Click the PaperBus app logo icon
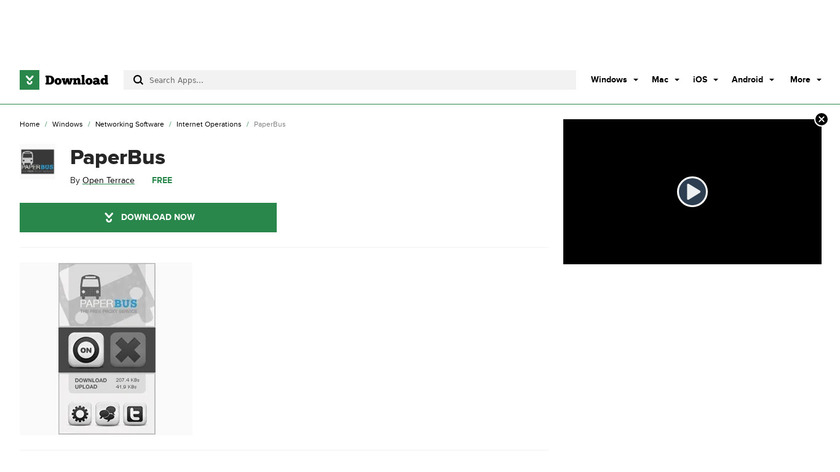 [38, 162]
